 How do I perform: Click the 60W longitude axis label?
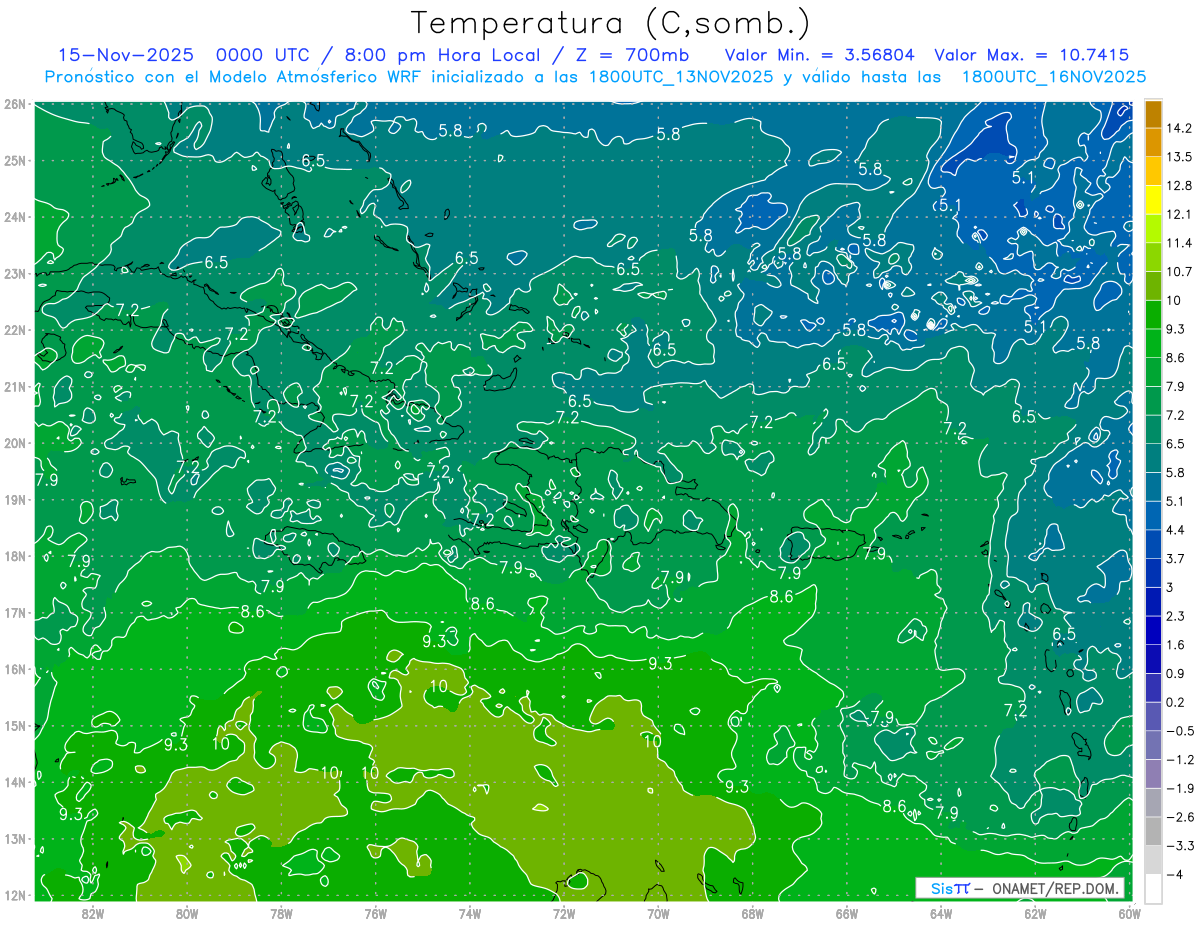click(1129, 913)
